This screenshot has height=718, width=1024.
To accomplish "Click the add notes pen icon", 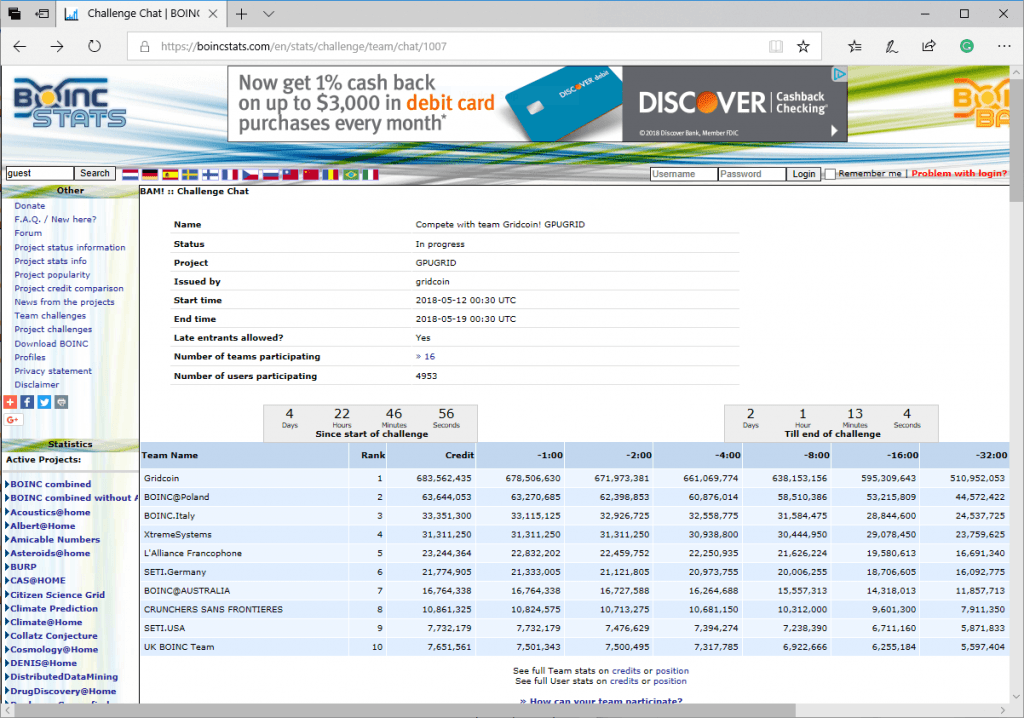I will (891, 46).
